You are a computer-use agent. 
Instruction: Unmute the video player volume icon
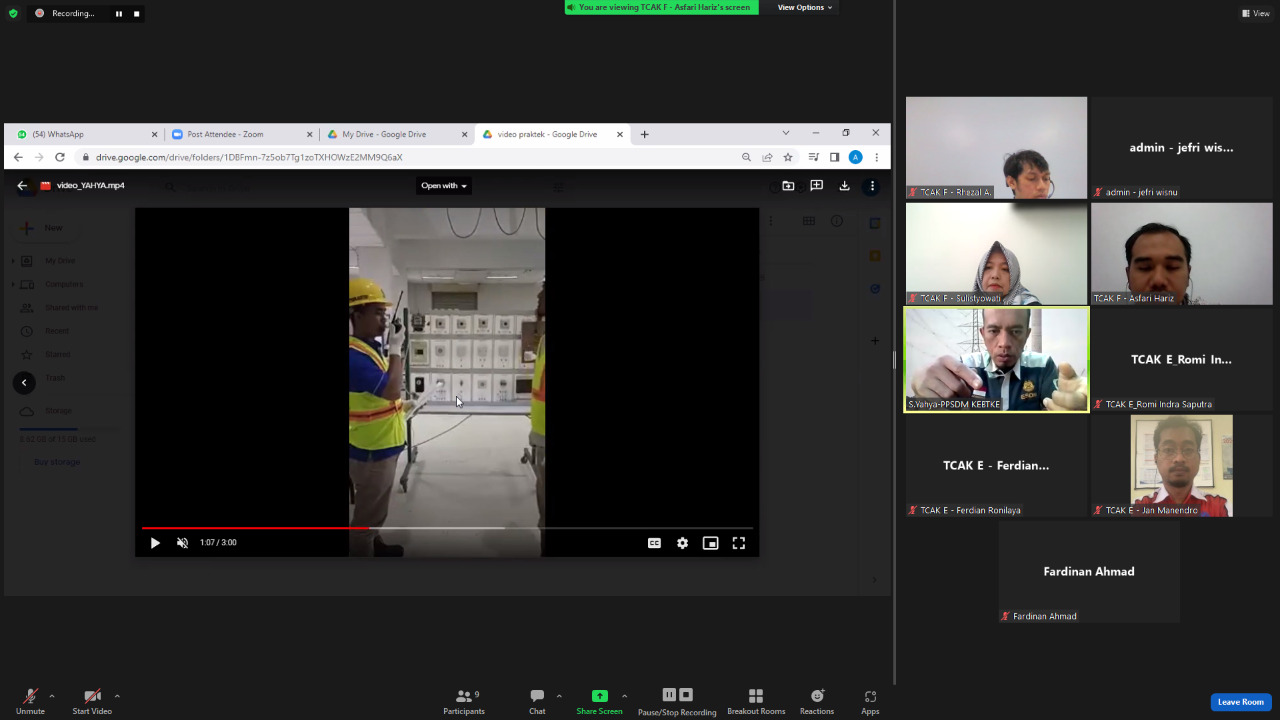(x=182, y=543)
